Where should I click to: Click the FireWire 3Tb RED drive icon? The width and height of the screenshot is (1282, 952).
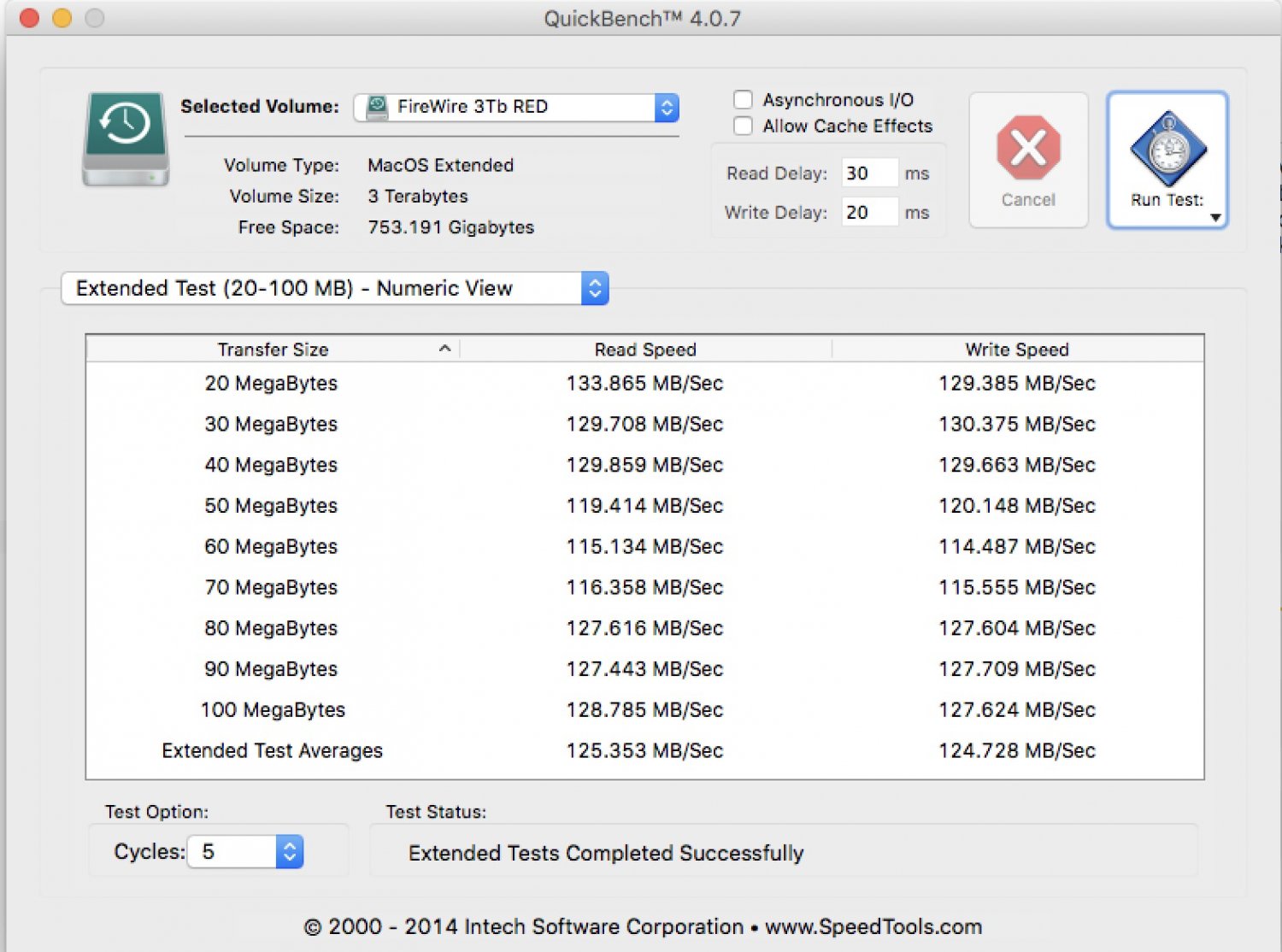tap(377, 107)
